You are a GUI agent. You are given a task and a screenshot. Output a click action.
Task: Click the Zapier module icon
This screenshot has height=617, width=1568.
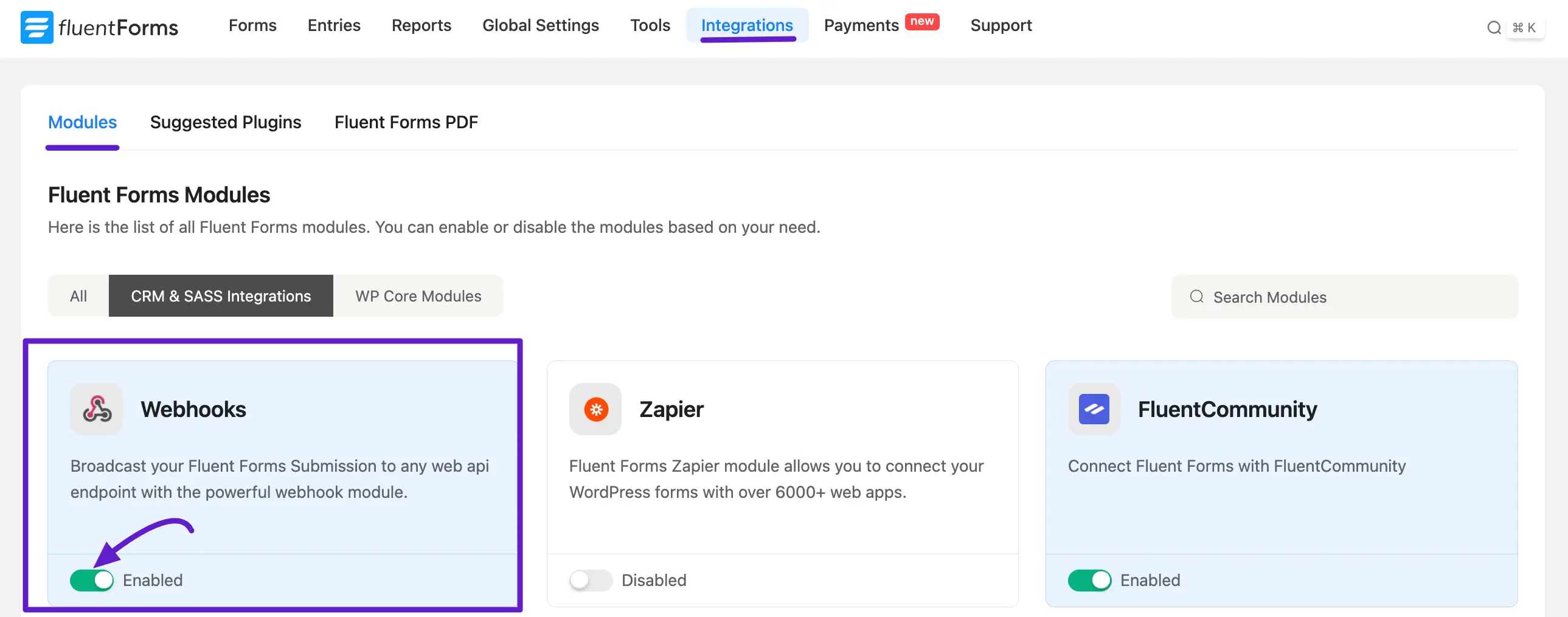pyautogui.click(x=595, y=409)
